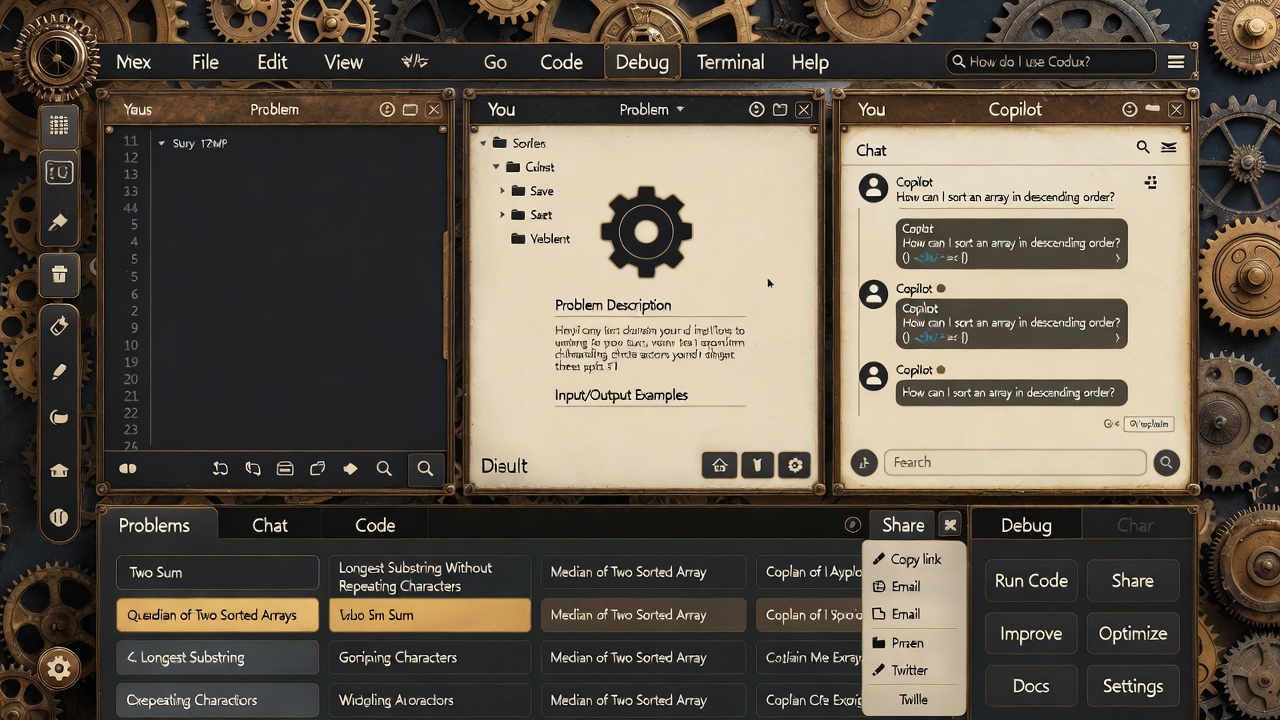The height and width of the screenshot is (720, 1280).
Task: Collapse the Sorles root folder
Action: coord(483,143)
